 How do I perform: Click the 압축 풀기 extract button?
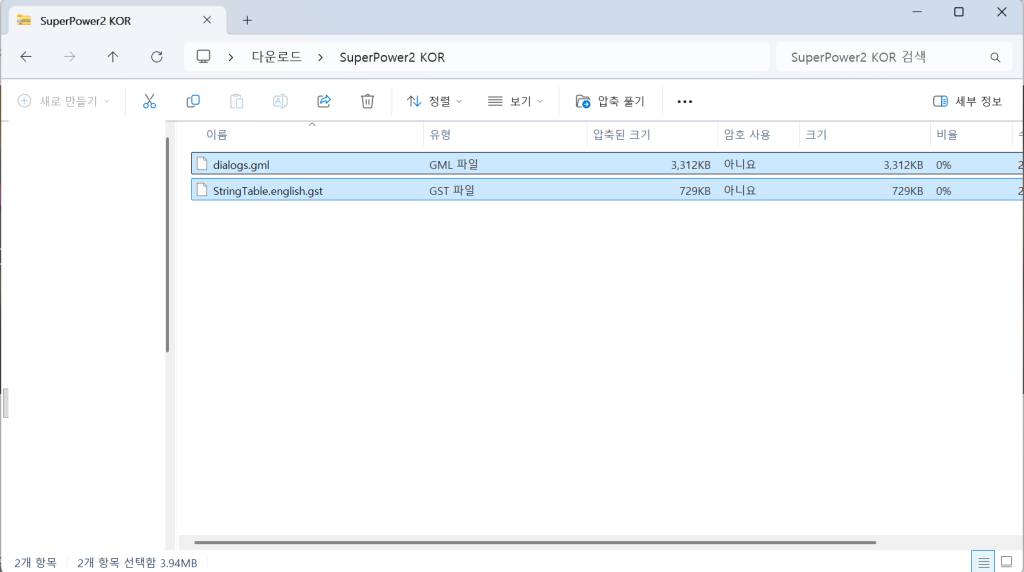coord(610,101)
